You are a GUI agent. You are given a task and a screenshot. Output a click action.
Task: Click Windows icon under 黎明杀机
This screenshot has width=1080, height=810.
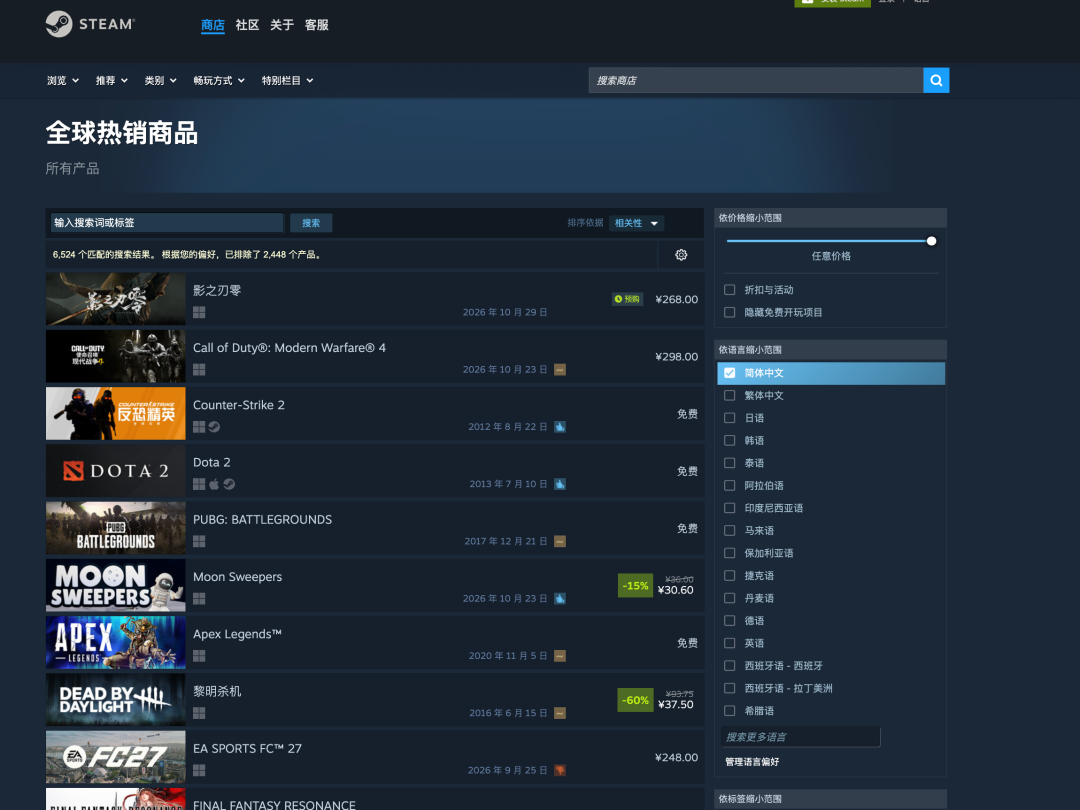[x=199, y=712]
